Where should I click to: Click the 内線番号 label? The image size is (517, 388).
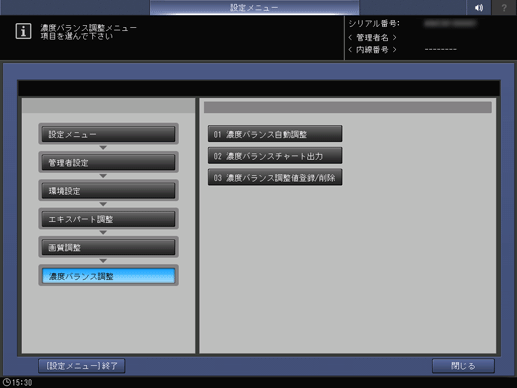[x=372, y=50]
